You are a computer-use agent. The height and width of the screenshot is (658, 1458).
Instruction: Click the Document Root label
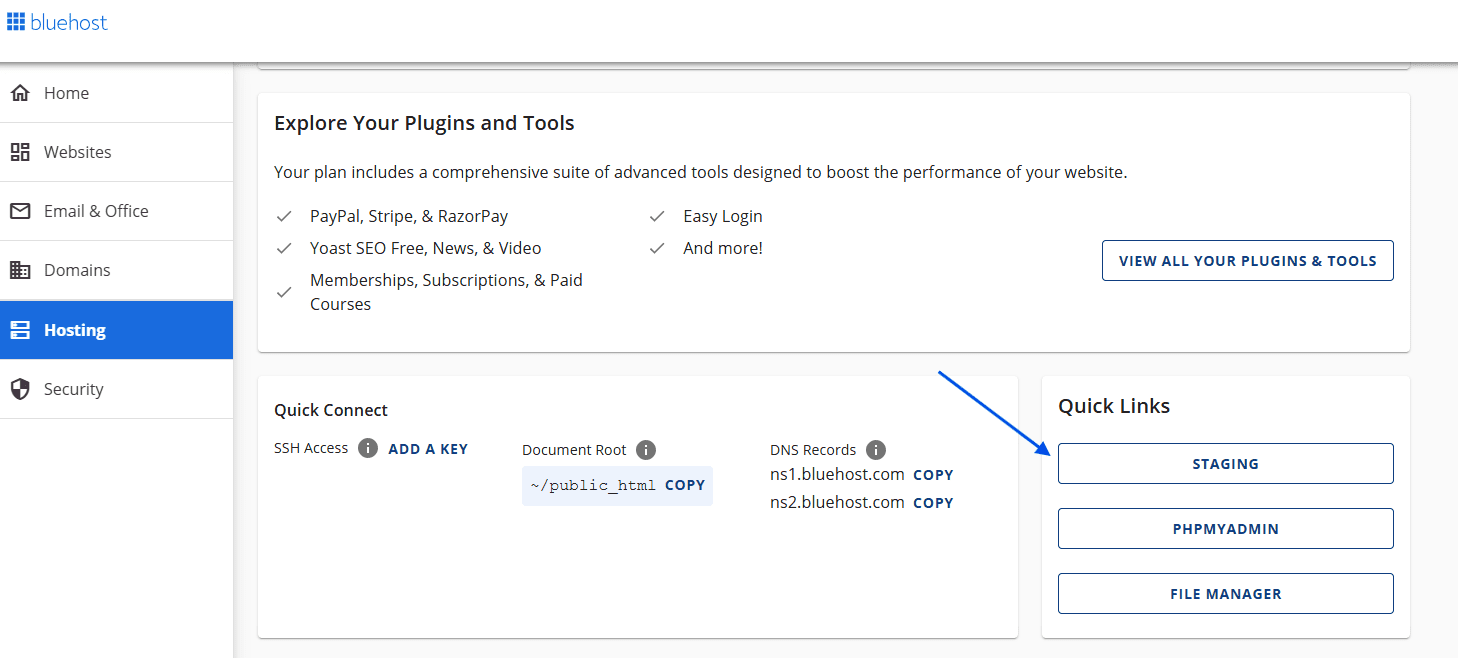tap(574, 450)
